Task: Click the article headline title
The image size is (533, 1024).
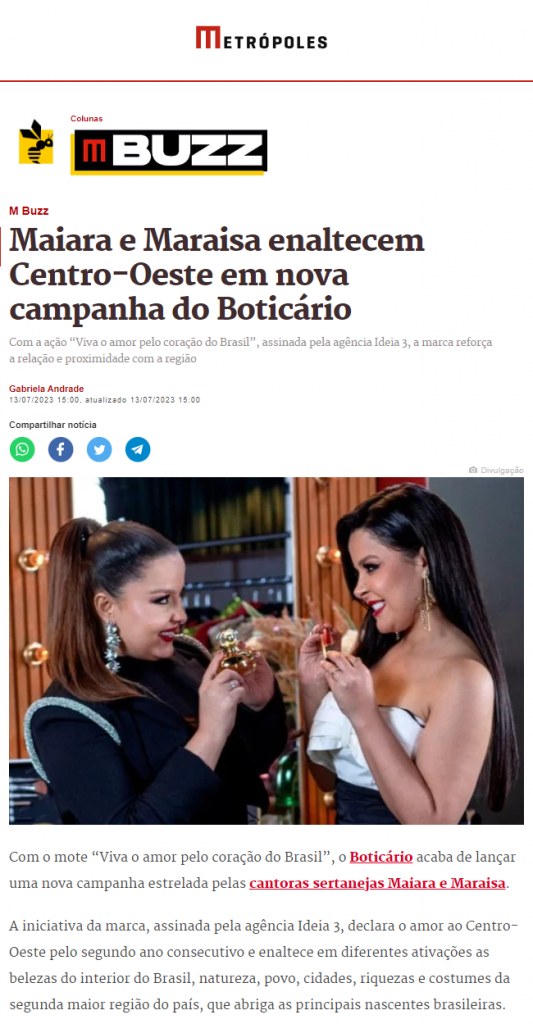Action: [x=217, y=275]
